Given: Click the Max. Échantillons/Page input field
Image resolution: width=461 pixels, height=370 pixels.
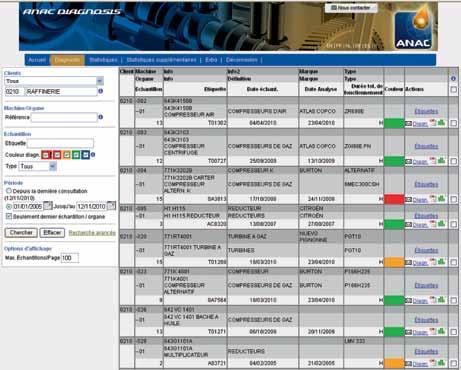Looking at the screenshot, I should click(x=70, y=258).
